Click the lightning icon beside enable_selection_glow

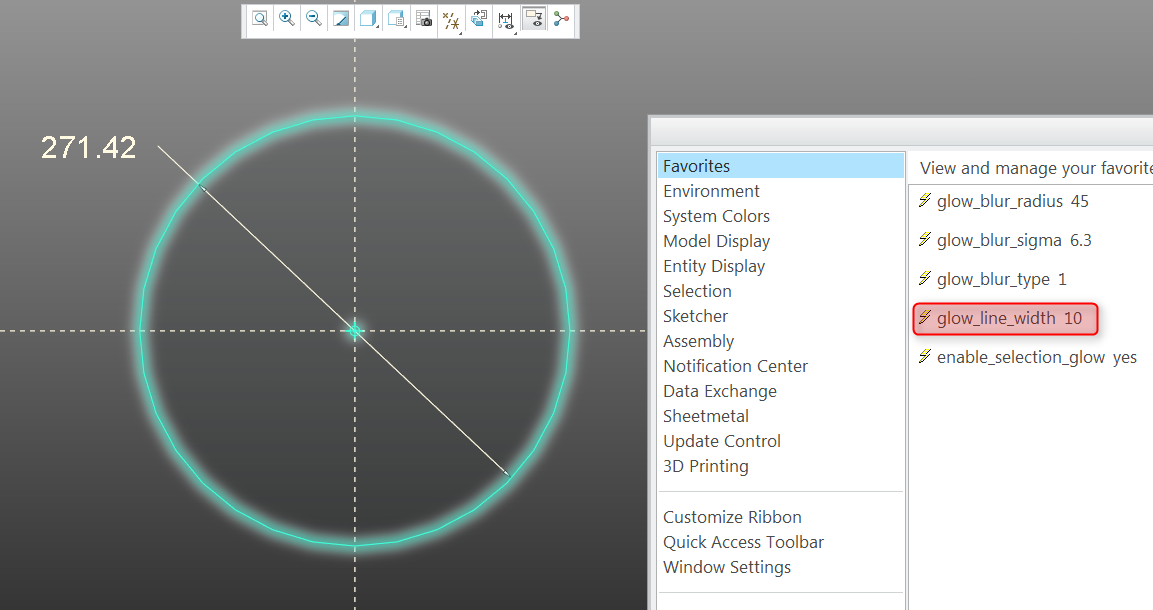[x=925, y=356]
